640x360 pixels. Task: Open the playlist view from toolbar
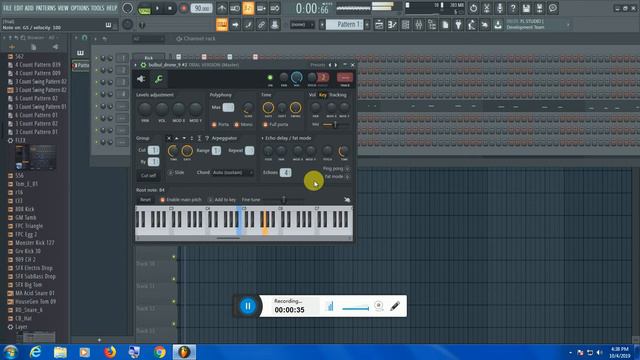(379, 25)
